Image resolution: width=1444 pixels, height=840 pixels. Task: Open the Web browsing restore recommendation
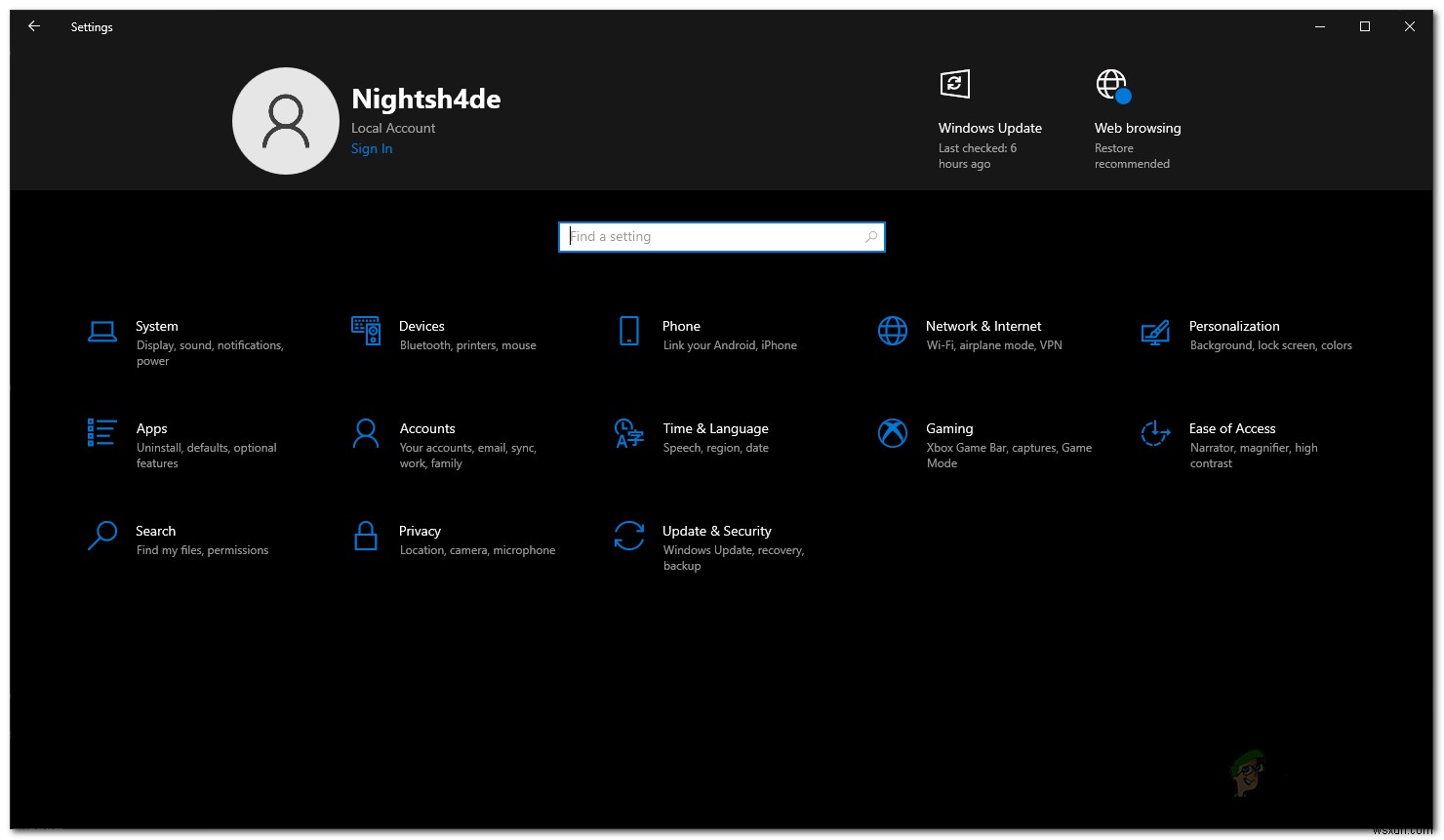tap(1137, 117)
